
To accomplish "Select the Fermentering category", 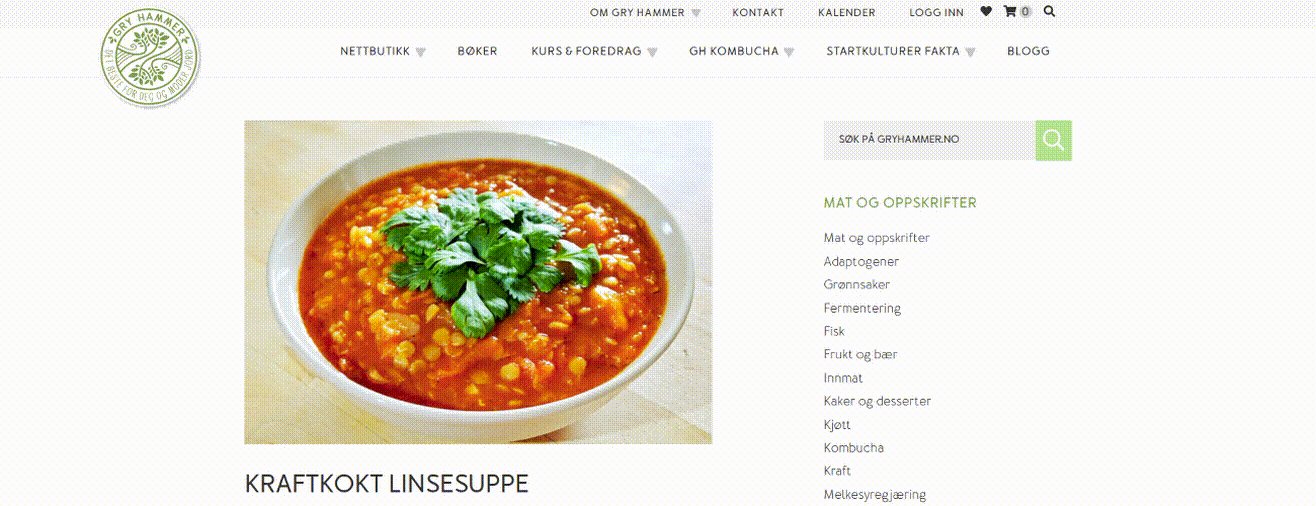I will 862,308.
